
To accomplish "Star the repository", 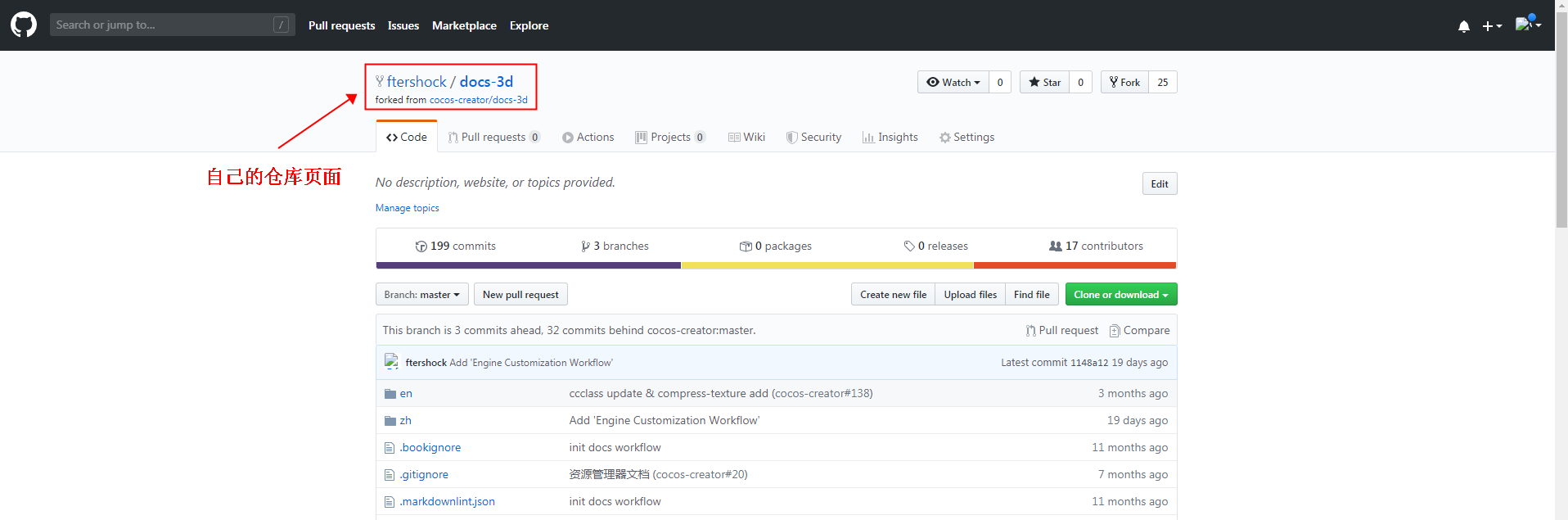I will 1045,82.
